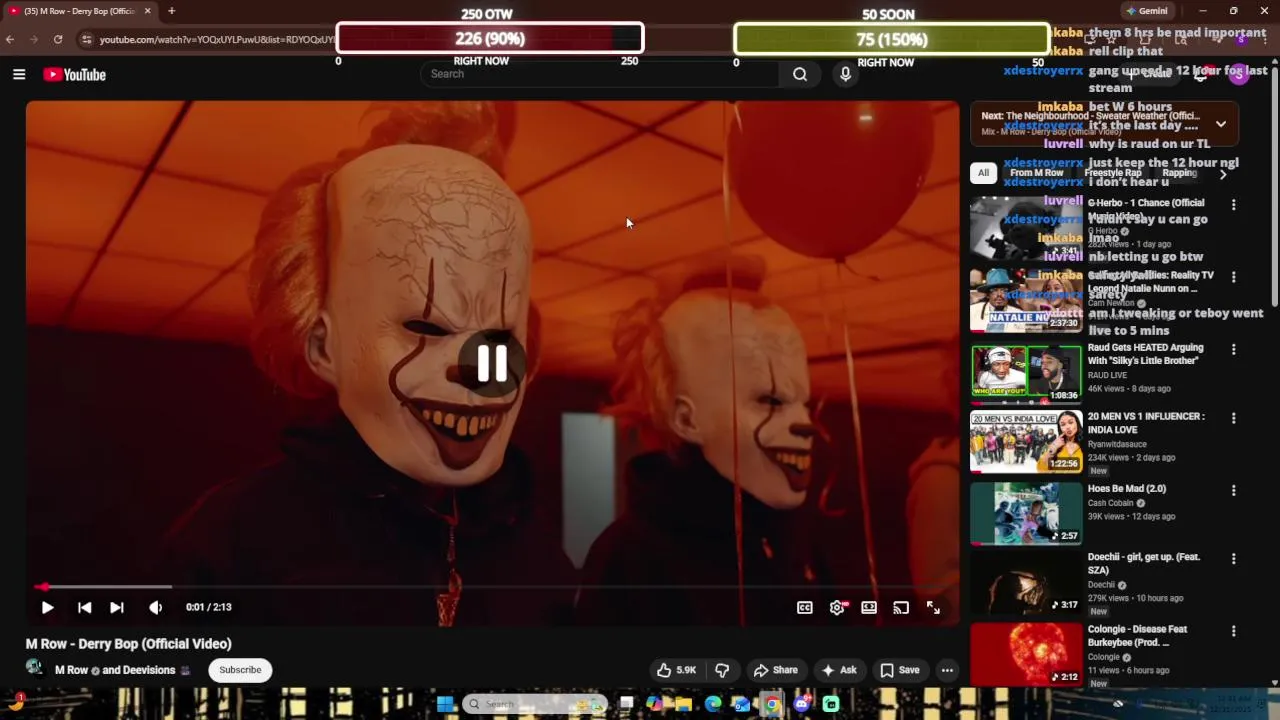Screen dimensions: 1280x720
Task: Open options menu for G Herbo 1 Chance
Action: point(1233,205)
